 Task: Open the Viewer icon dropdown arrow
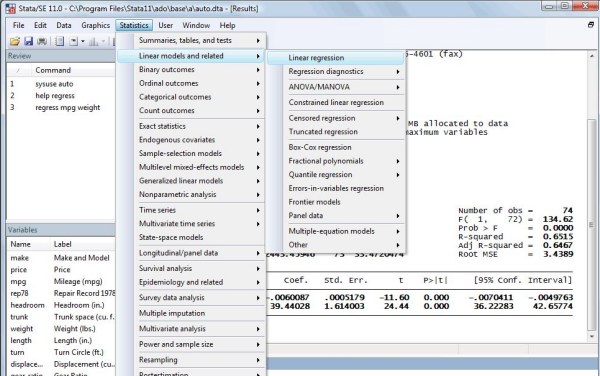pyautogui.click(x=83, y=41)
